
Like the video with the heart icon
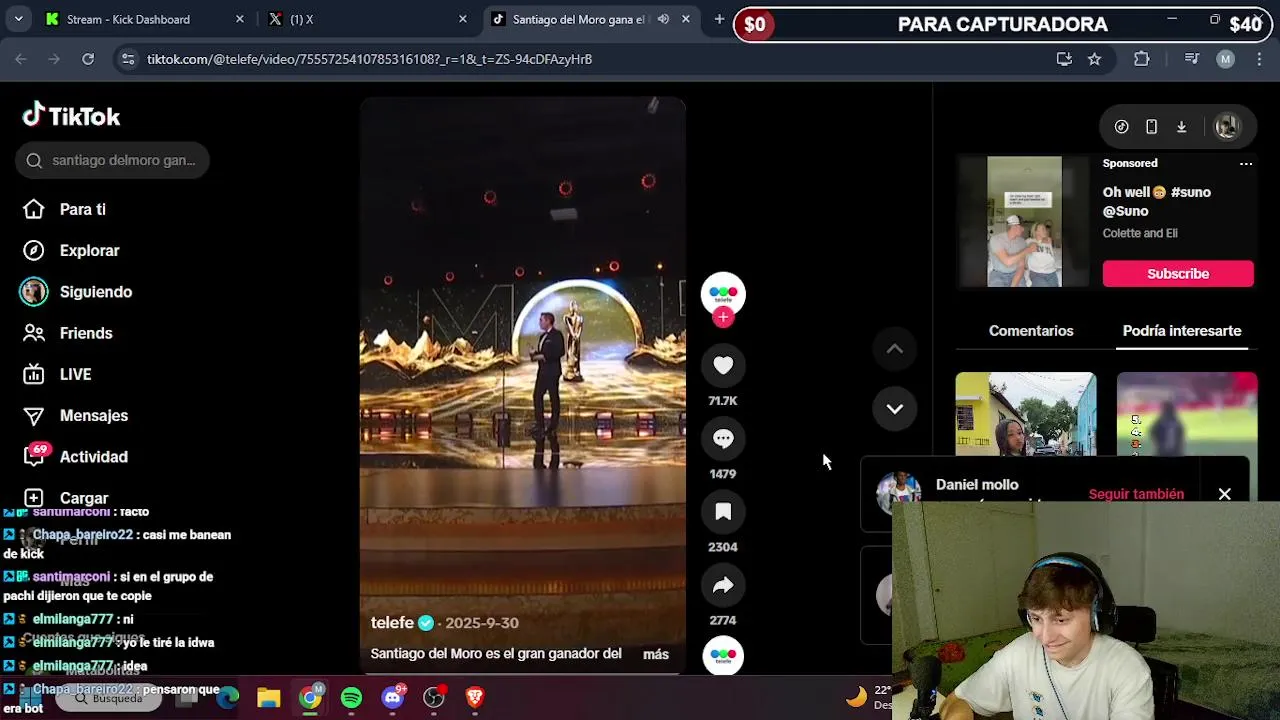click(723, 366)
